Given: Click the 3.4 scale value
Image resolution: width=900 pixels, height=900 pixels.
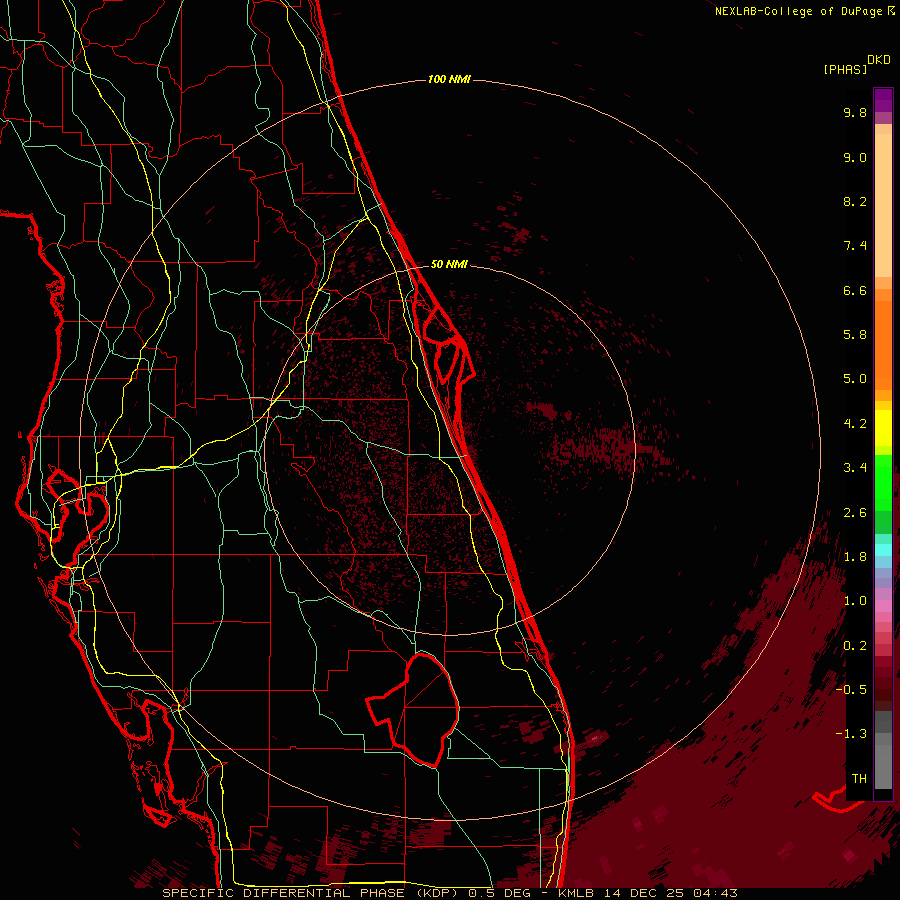Looking at the screenshot, I should pyautogui.click(x=855, y=468).
